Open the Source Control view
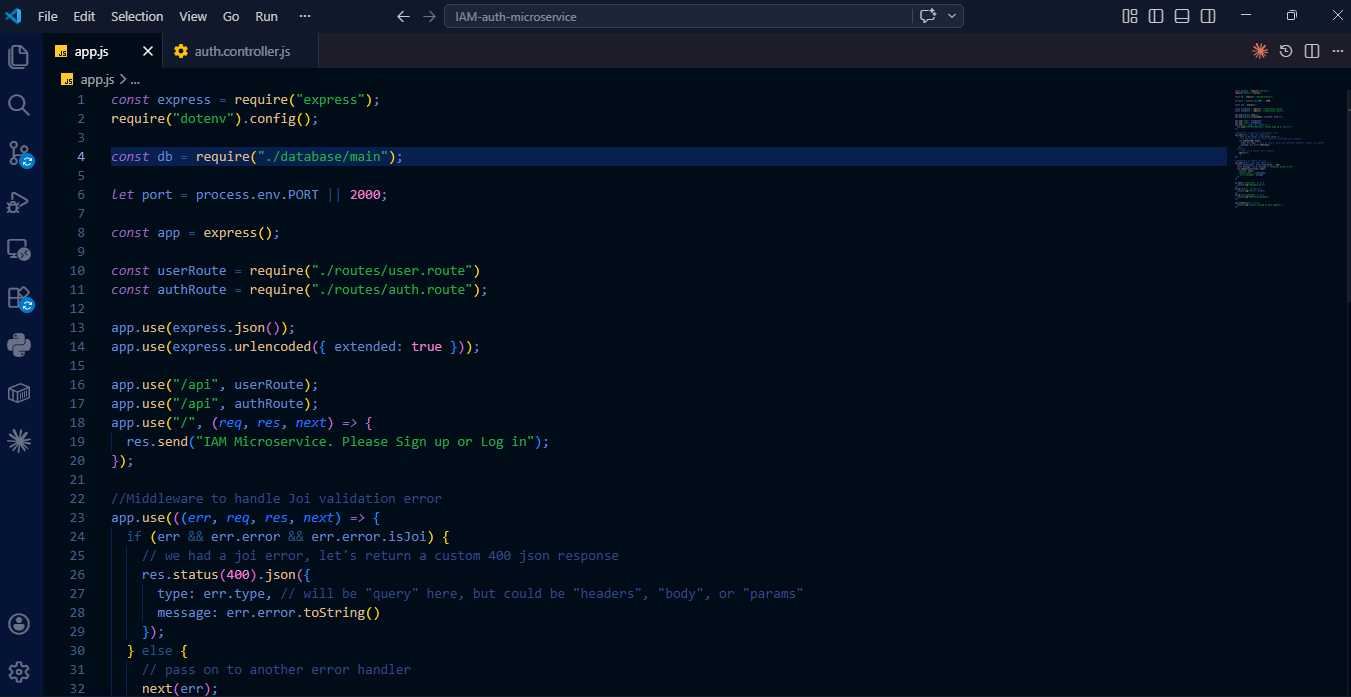This screenshot has height=697, width=1351. (18, 153)
